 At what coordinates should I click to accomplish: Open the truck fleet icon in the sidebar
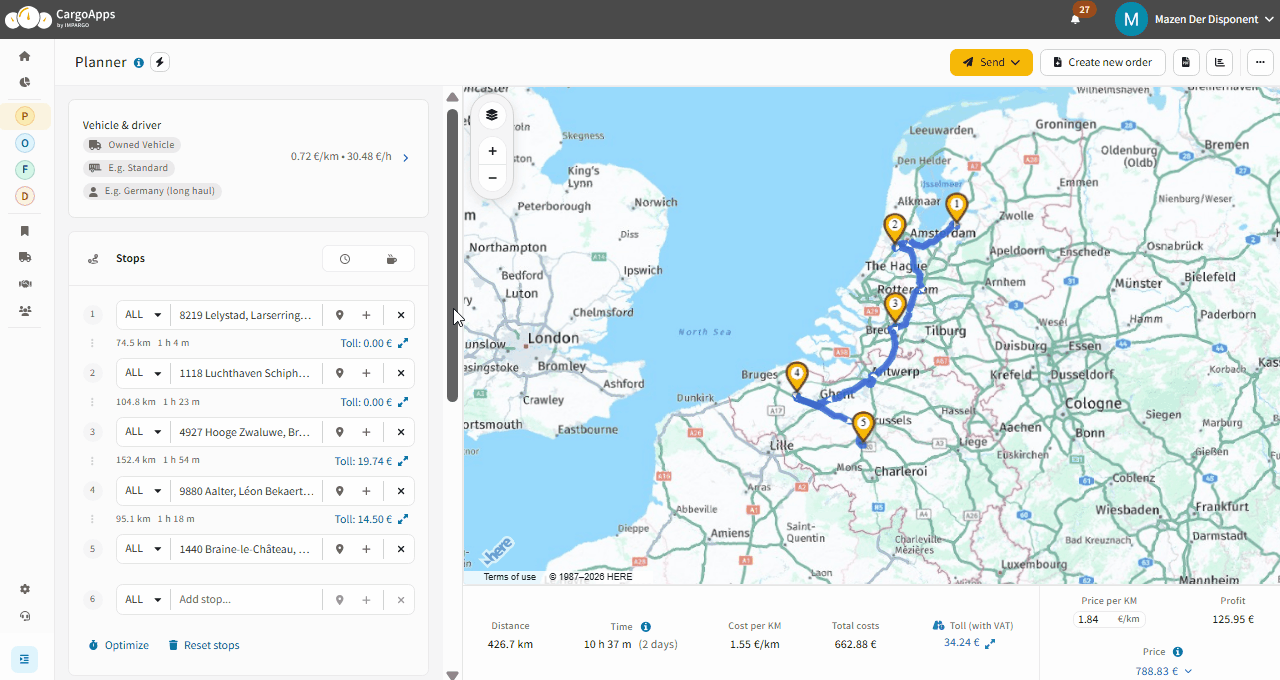(x=25, y=257)
